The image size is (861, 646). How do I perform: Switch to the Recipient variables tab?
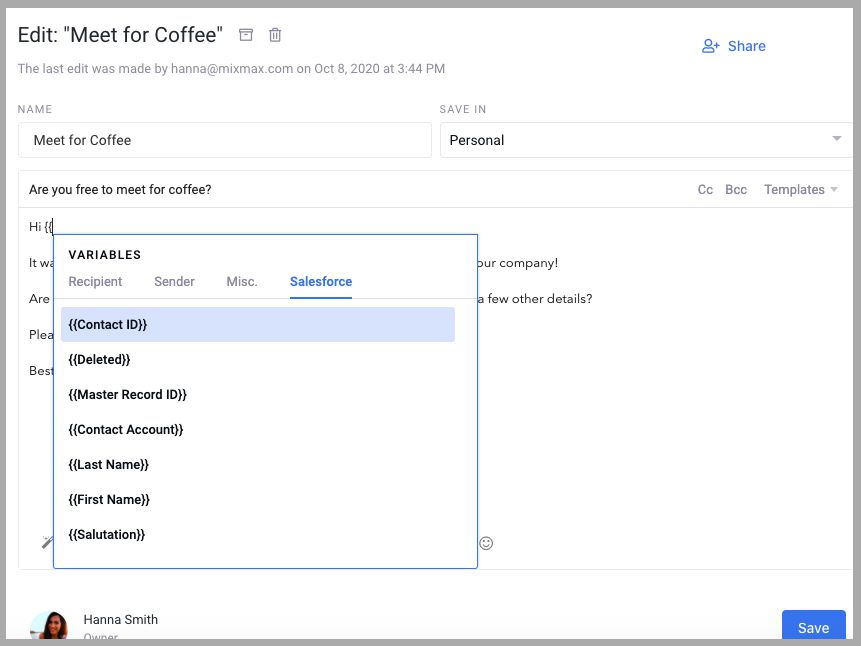pos(95,281)
